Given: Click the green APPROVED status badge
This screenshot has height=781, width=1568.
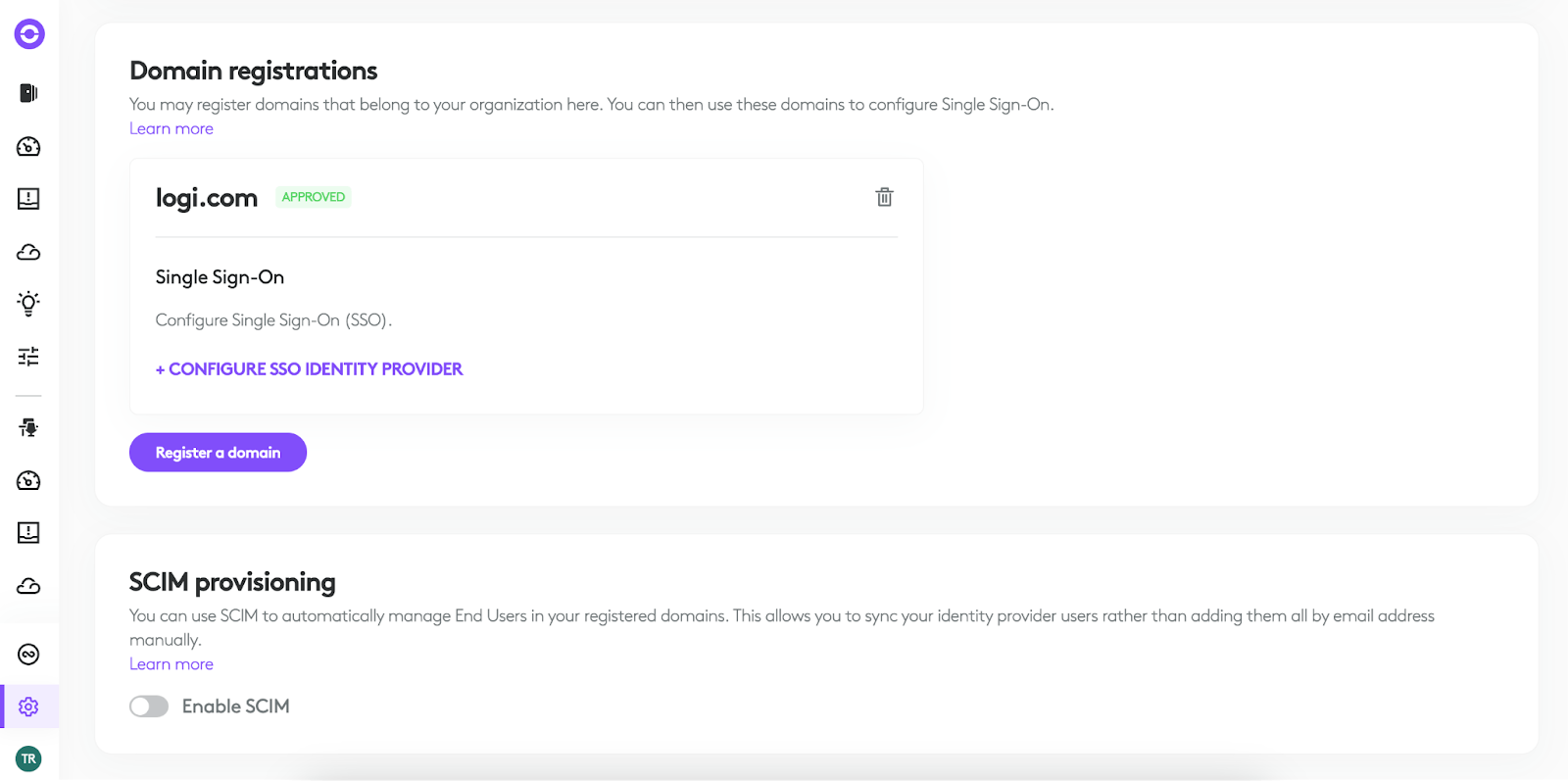Looking at the screenshot, I should click(314, 197).
